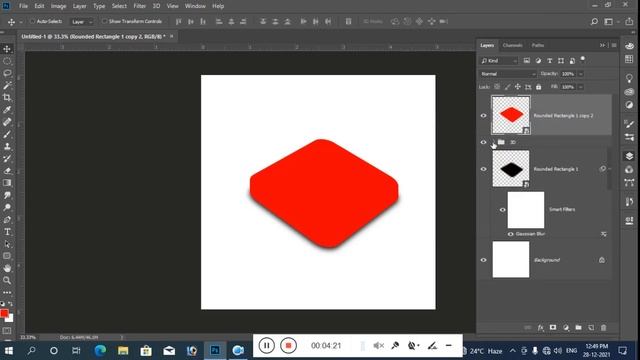This screenshot has height=360, width=640.
Task: Delete layer with the trash icon
Action: coord(604,328)
